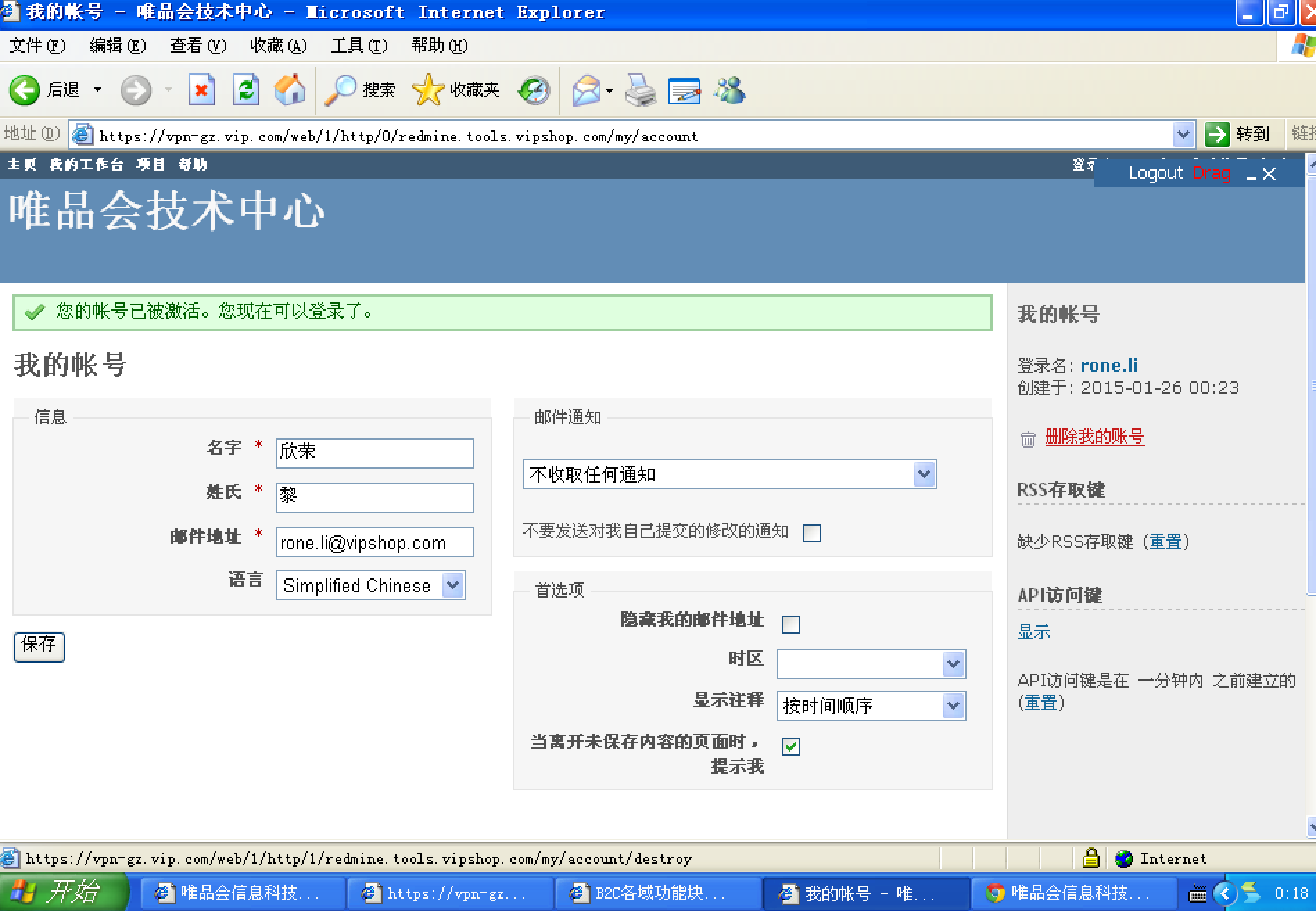Click the Mail envelope icon
The image size is (1316, 911).
(x=586, y=90)
